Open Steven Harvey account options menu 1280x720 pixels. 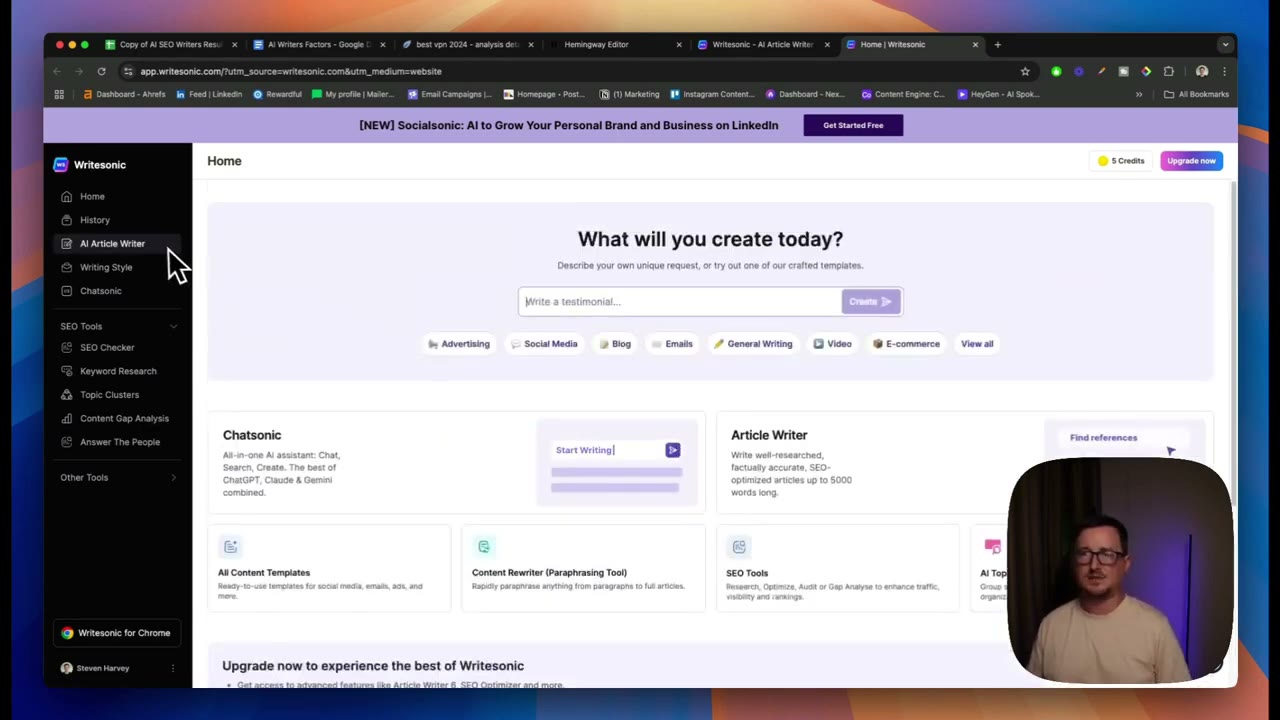[x=172, y=668]
